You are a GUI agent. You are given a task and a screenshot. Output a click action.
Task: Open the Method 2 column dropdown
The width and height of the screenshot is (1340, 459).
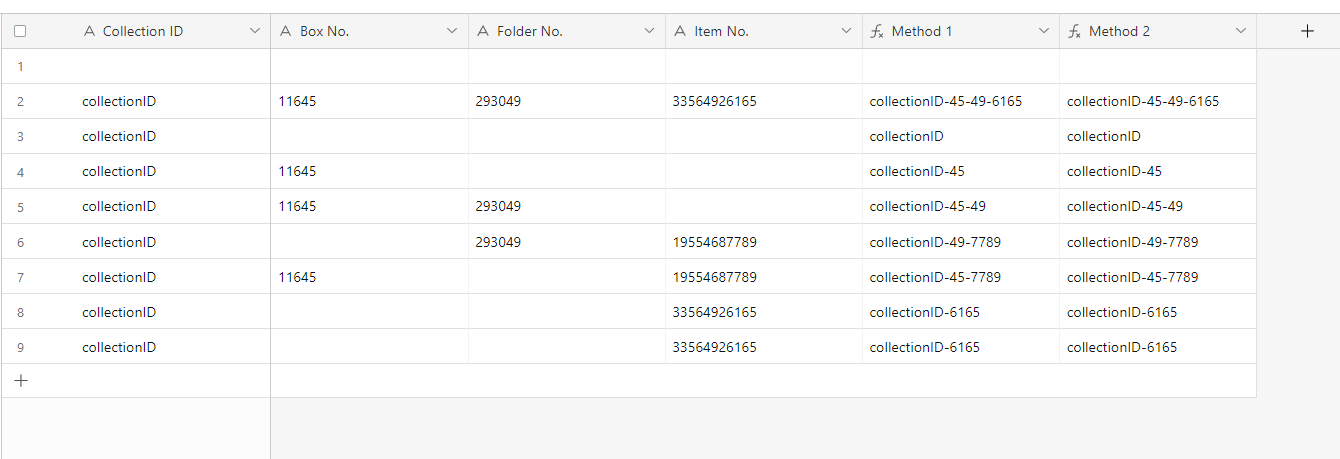(1241, 31)
